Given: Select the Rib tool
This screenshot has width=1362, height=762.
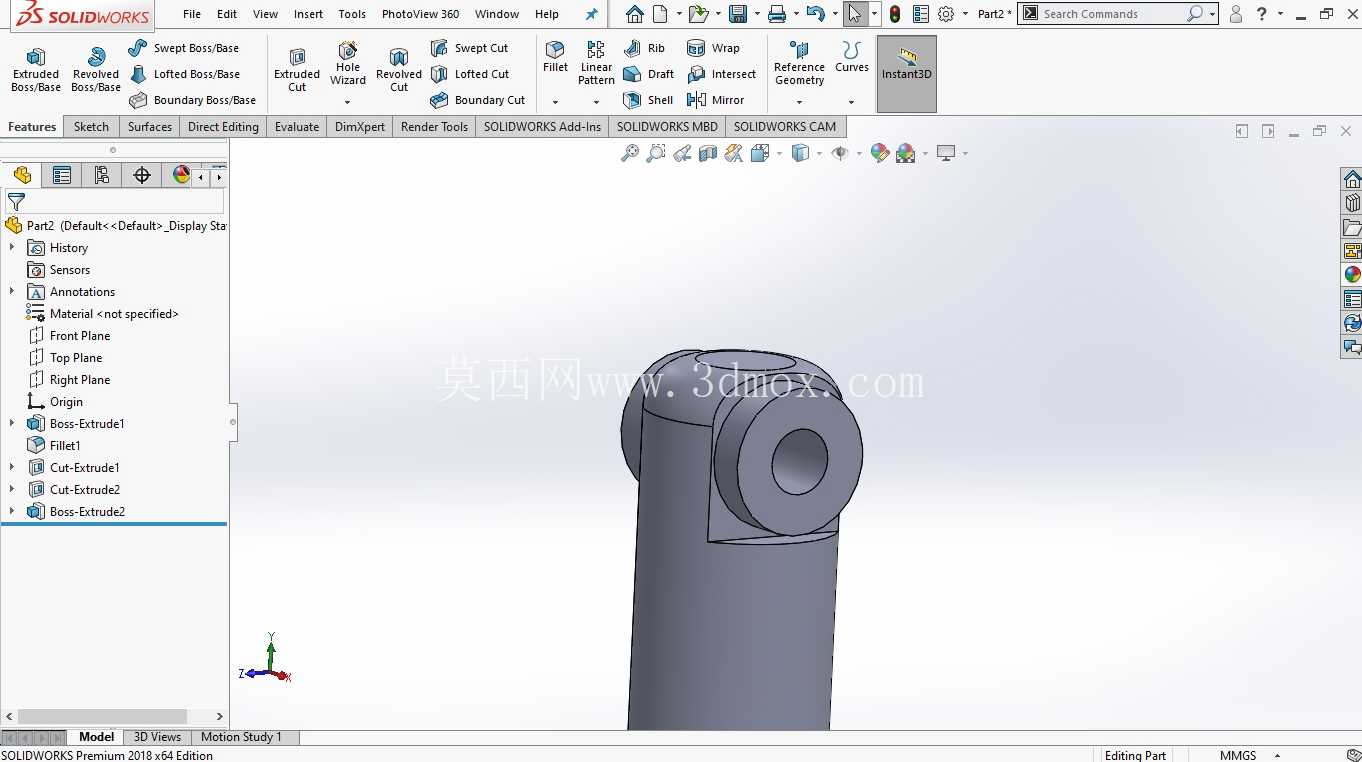Looking at the screenshot, I should tap(644, 48).
